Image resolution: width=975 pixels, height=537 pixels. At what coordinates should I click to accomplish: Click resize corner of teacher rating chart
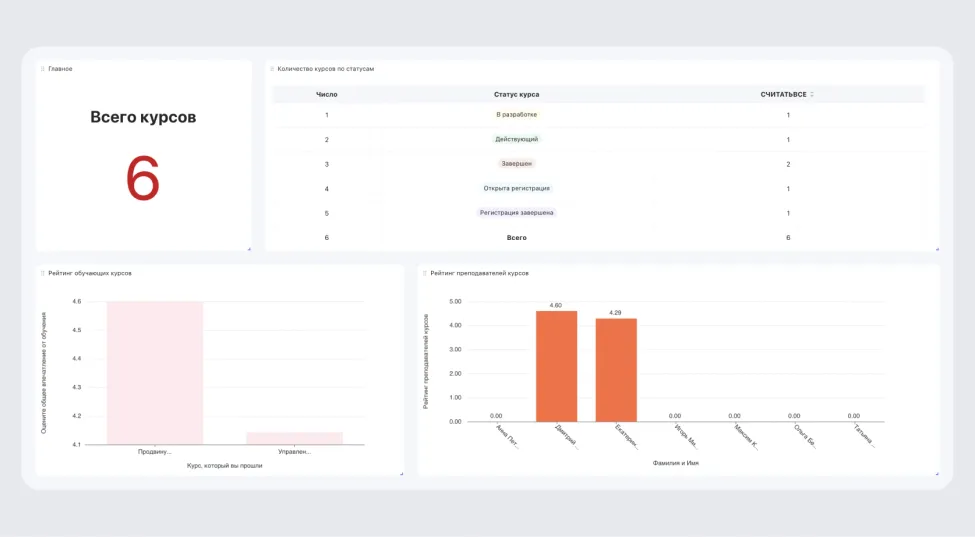pos(936,473)
